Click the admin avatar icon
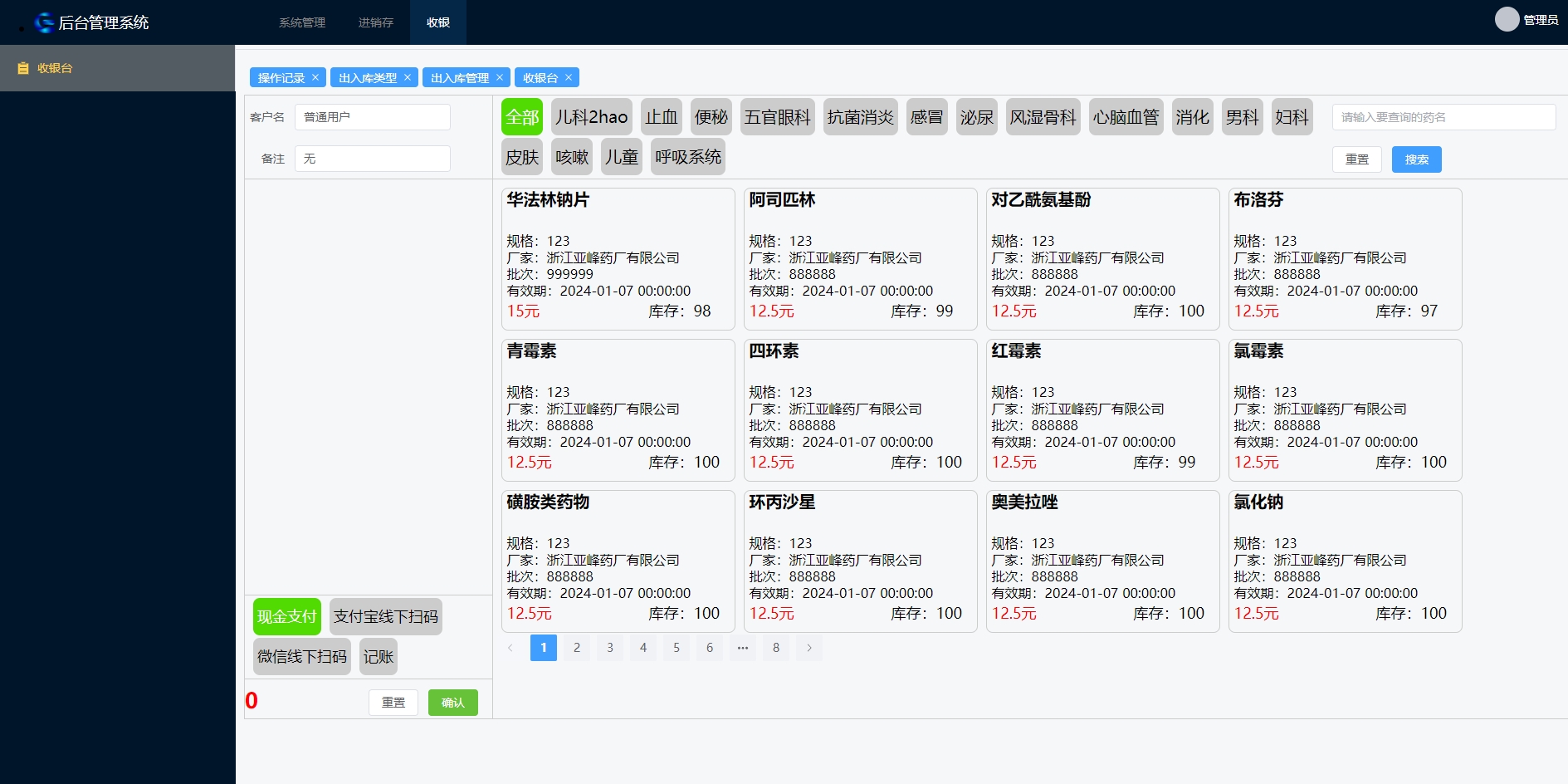Viewport: 1568px width, 784px height. point(1507,19)
